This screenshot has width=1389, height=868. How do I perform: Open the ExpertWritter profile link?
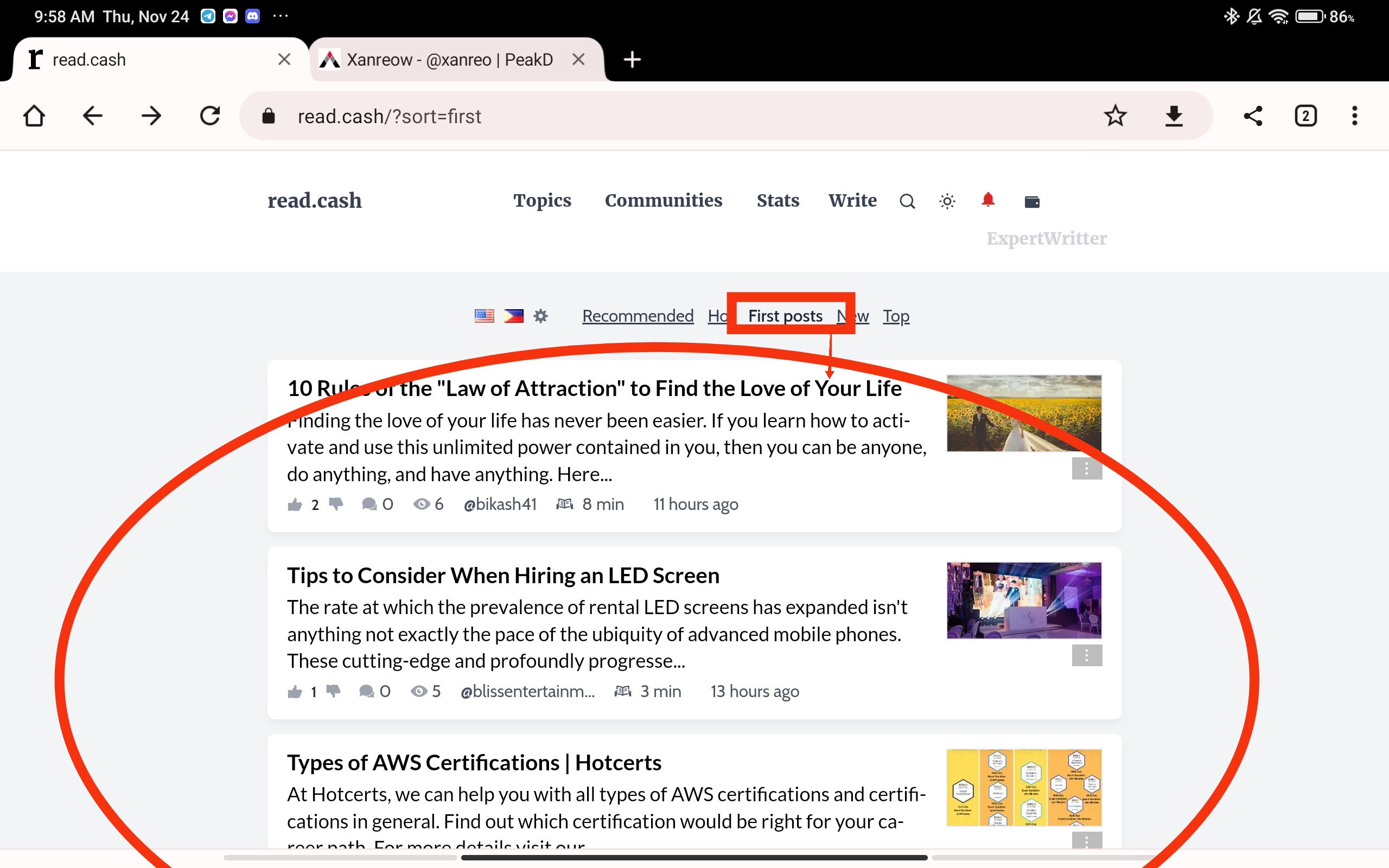click(1046, 238)
